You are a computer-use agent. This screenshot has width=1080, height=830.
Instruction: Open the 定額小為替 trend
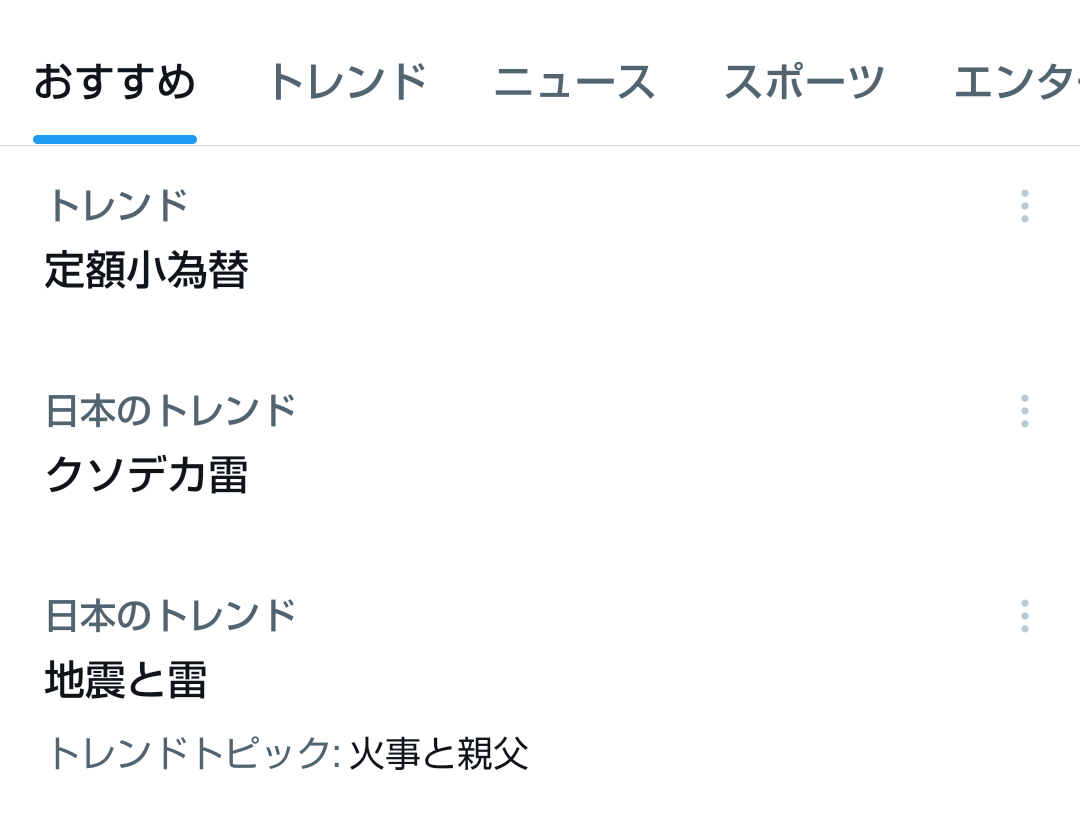[x=147, y=271]
